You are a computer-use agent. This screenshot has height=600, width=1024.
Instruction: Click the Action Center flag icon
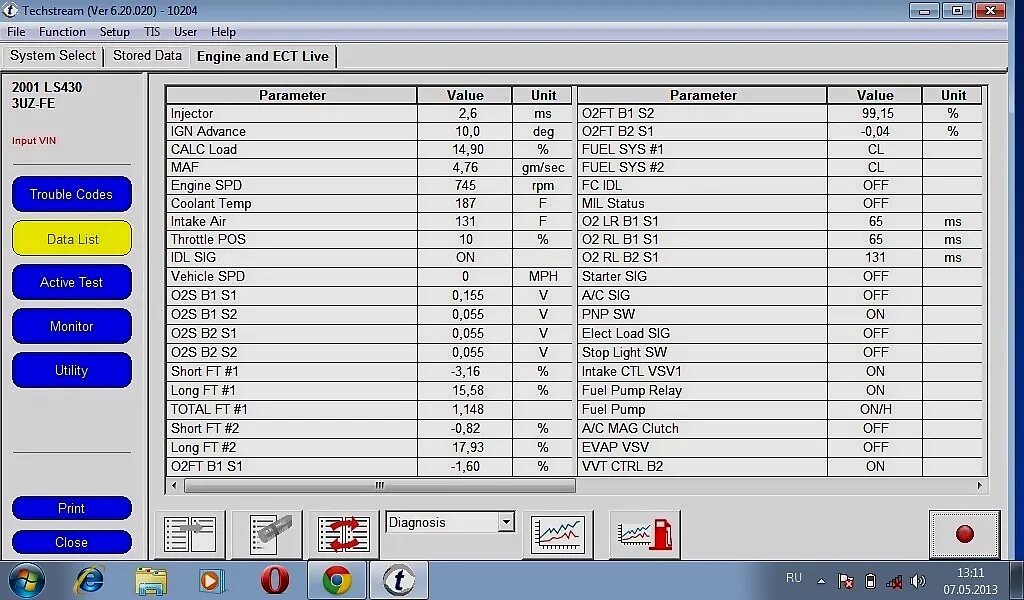[x=846, y=580]
